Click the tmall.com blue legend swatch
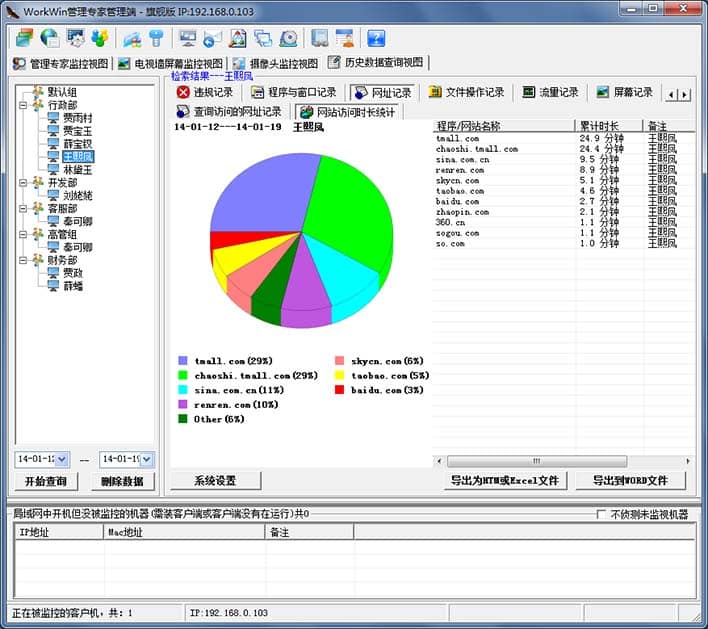Screen dimensions: 708x629 coord(183,360)
